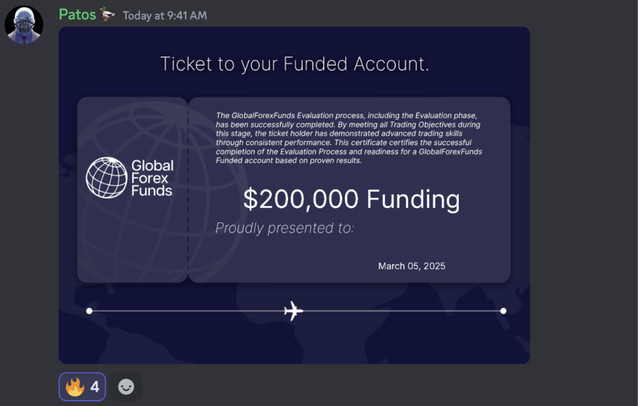640x406 pixels.
Task: Click the fire reaction count 4
Action: click(x=95, y=386)
